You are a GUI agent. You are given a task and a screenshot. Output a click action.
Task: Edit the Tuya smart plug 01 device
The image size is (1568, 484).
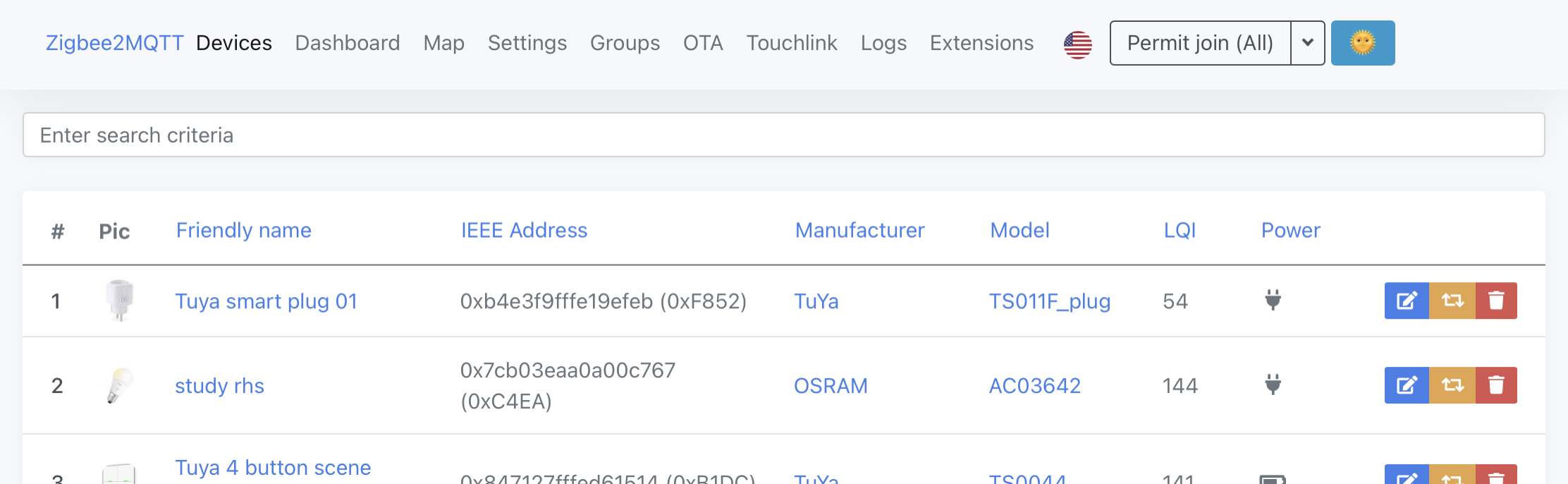tap(1407, 301)
